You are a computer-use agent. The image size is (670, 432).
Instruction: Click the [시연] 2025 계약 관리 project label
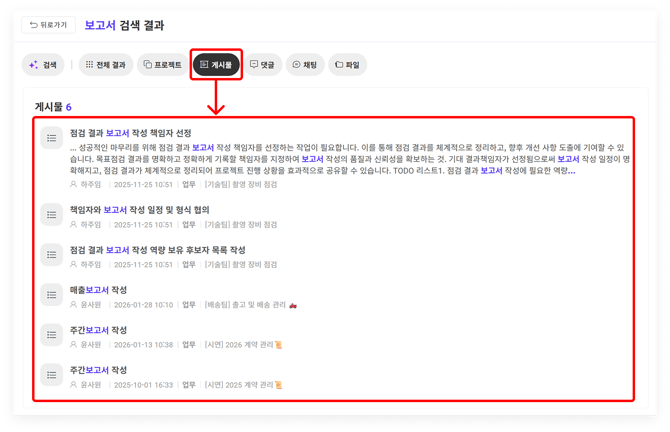coord(240,385)
